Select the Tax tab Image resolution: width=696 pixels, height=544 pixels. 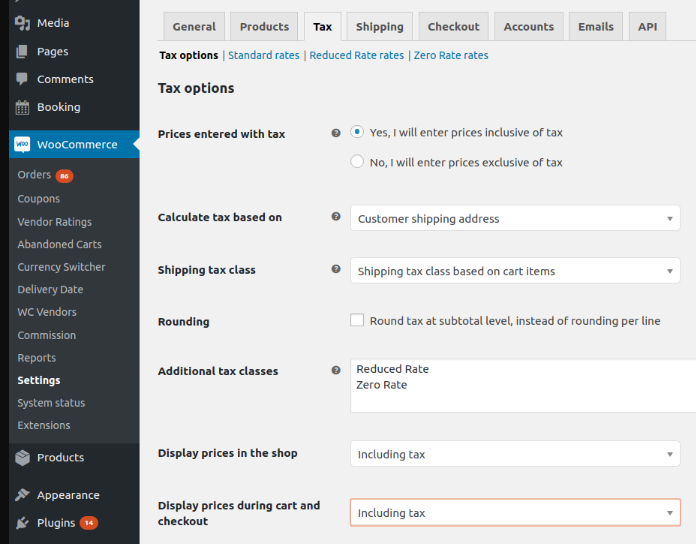(x=322, y=27)
